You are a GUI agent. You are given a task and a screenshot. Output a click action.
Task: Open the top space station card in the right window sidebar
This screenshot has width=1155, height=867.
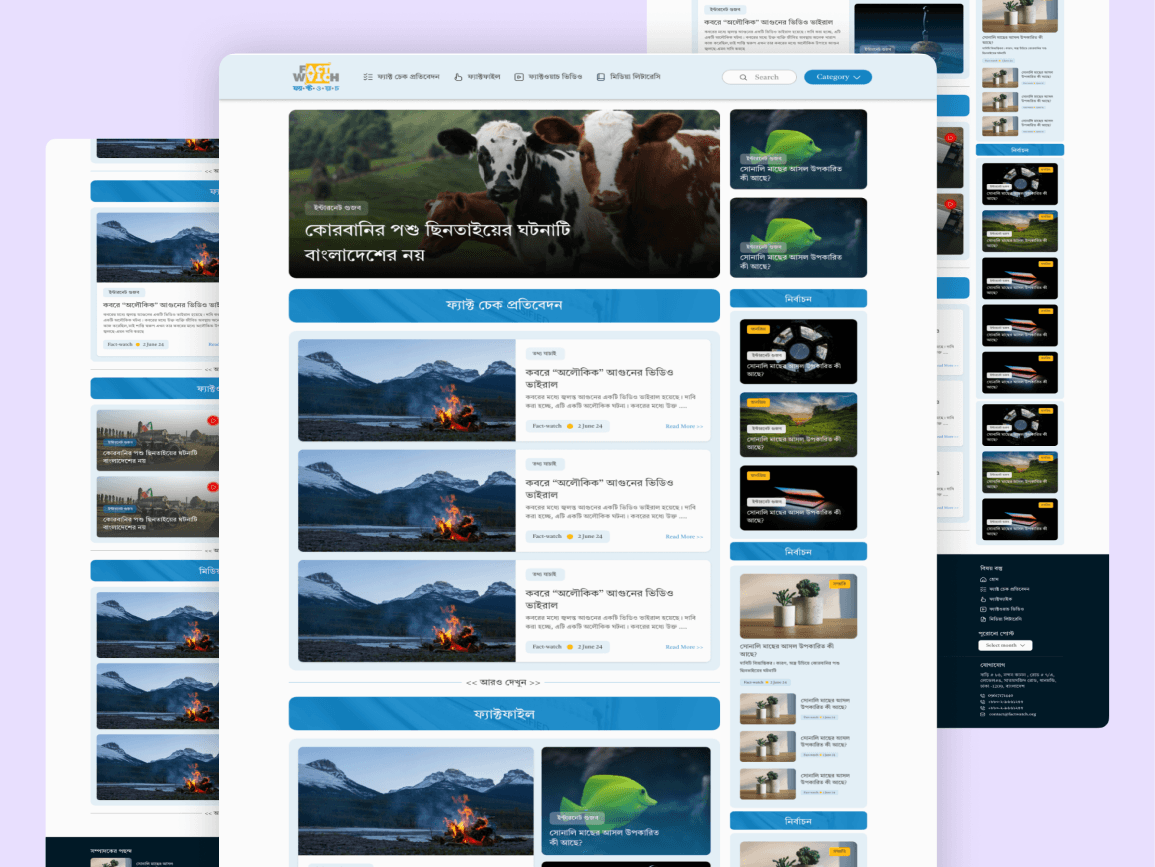tap(1019, 184)
